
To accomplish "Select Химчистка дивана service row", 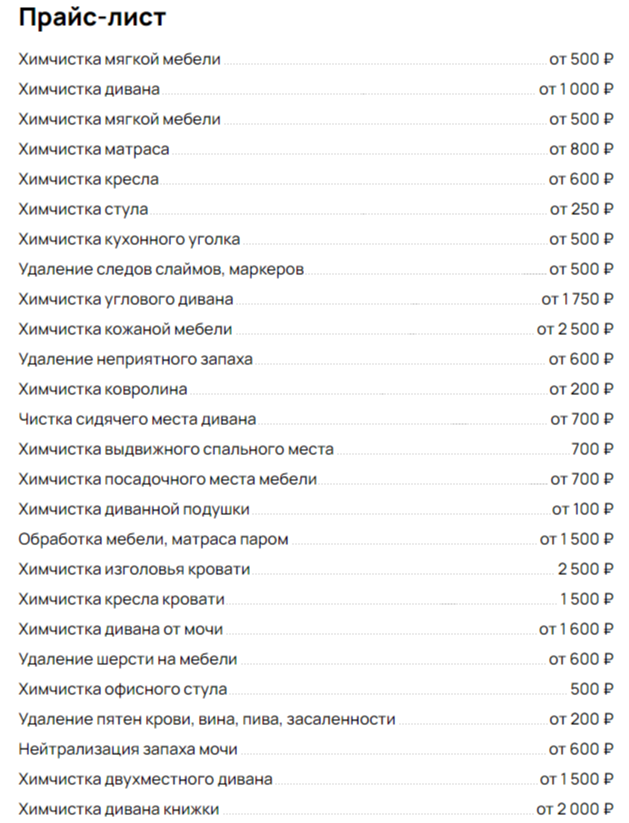I will pyautogui.click(x=89, y=89).
